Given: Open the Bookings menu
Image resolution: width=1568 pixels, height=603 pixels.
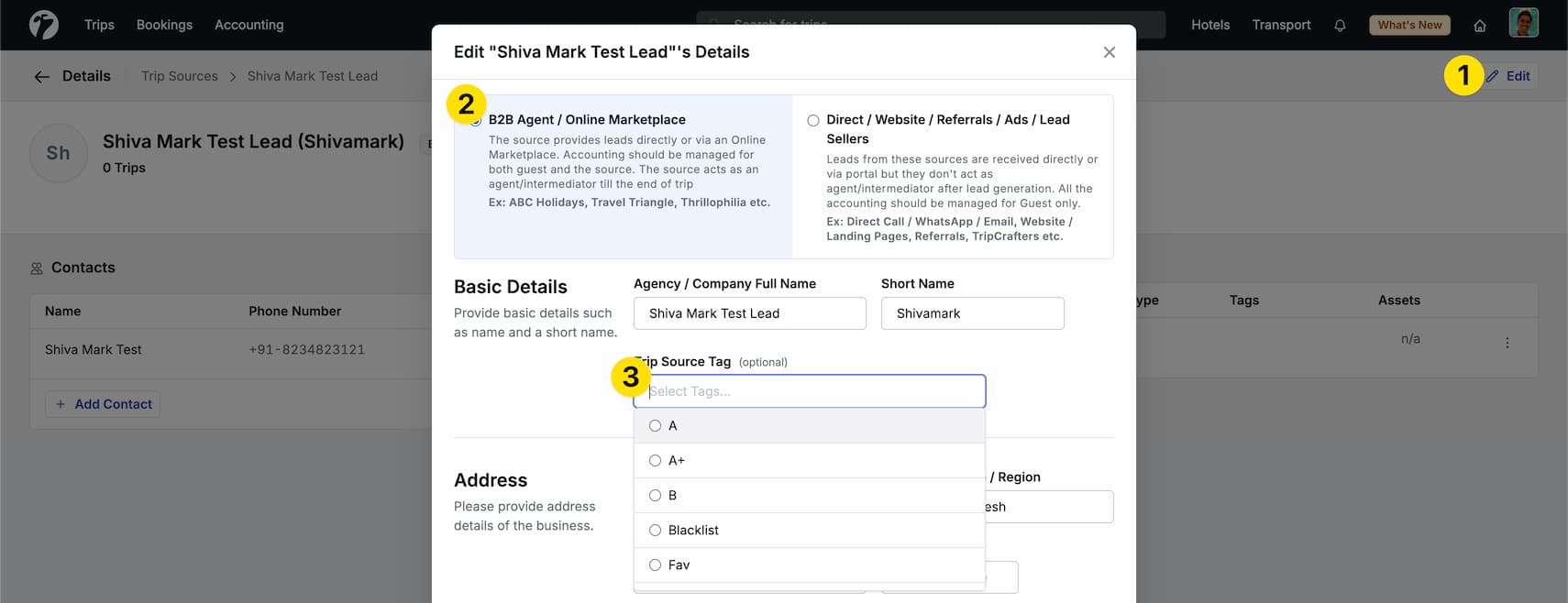Looking at the screenshot, I should 164,25.
